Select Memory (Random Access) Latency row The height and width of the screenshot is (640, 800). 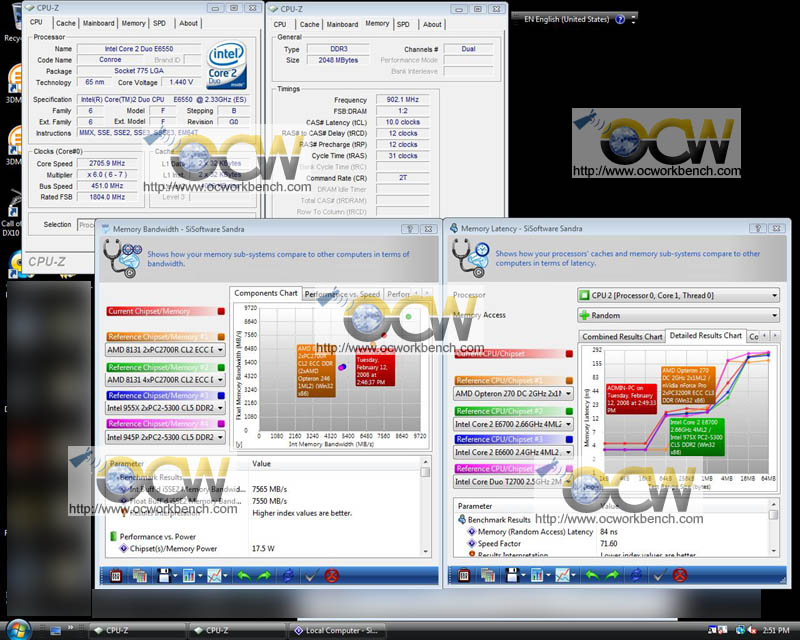(x=612, y=532)
